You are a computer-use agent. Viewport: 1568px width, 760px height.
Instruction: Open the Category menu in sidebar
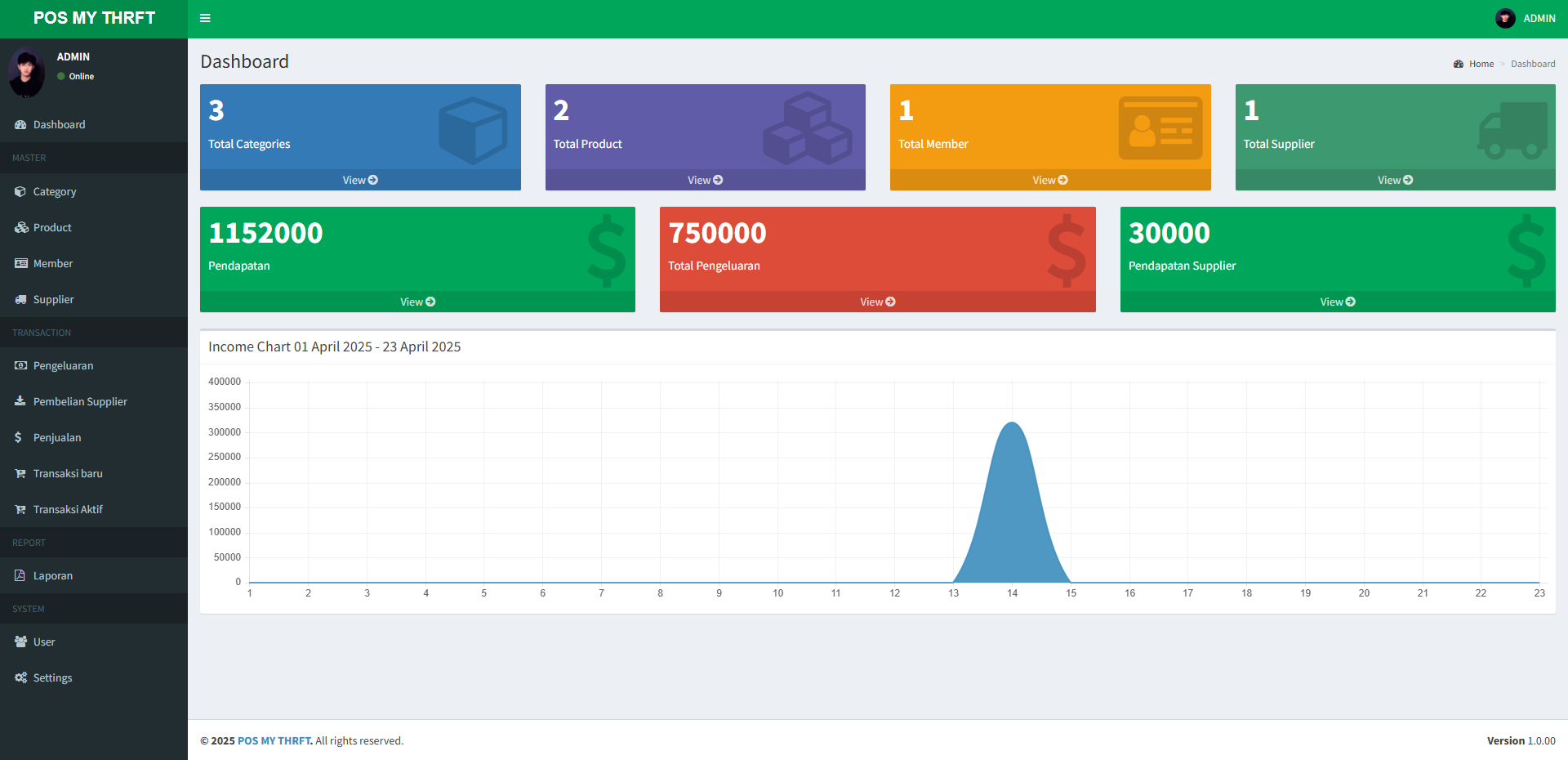coord(55,192)
